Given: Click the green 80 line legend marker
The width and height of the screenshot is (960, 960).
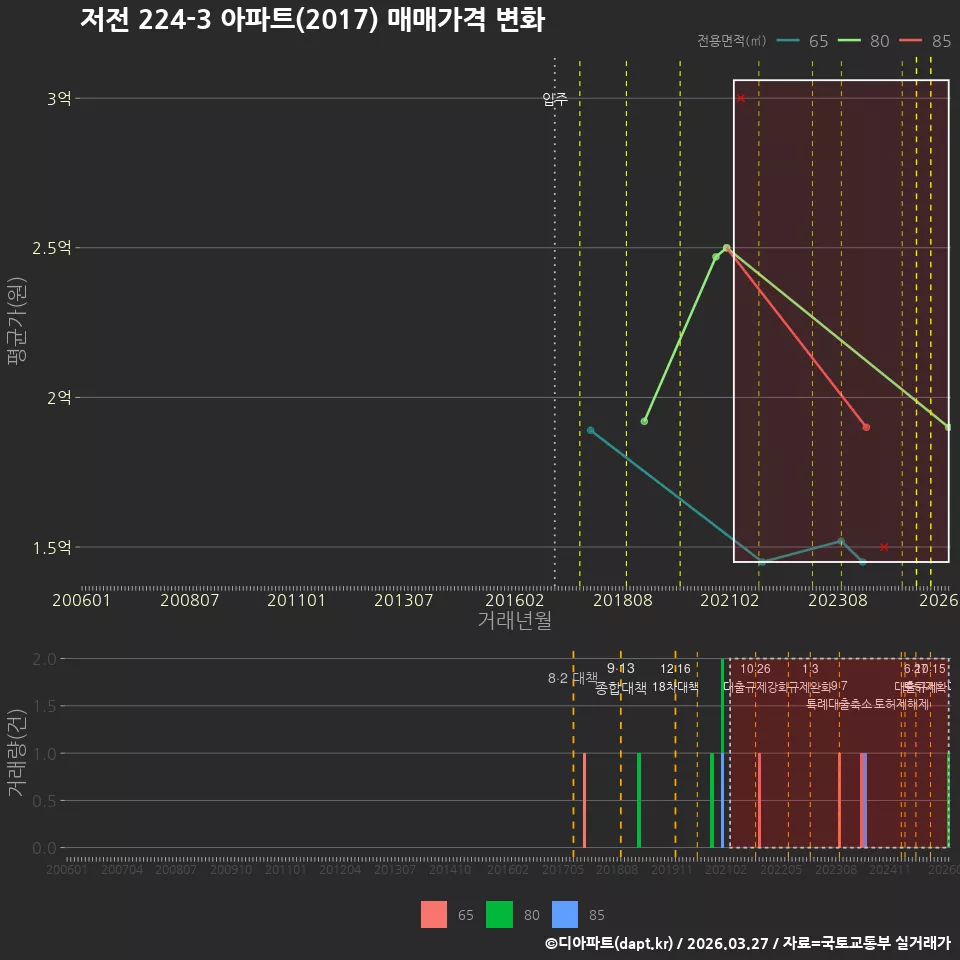Looking at the screenshot, I should (x=849, y=41).
